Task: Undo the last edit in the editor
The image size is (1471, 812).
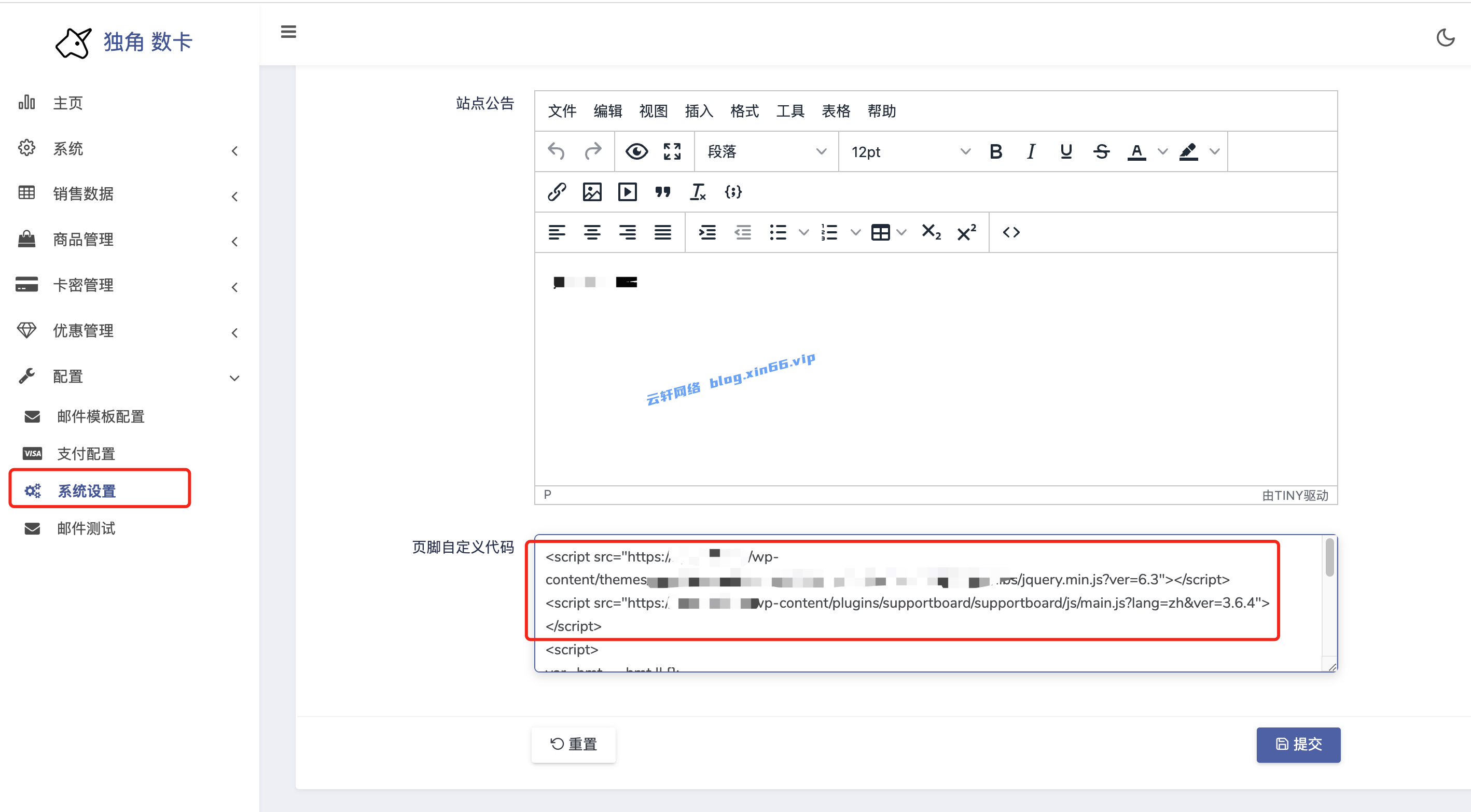Action: click(x=556, y=151)
